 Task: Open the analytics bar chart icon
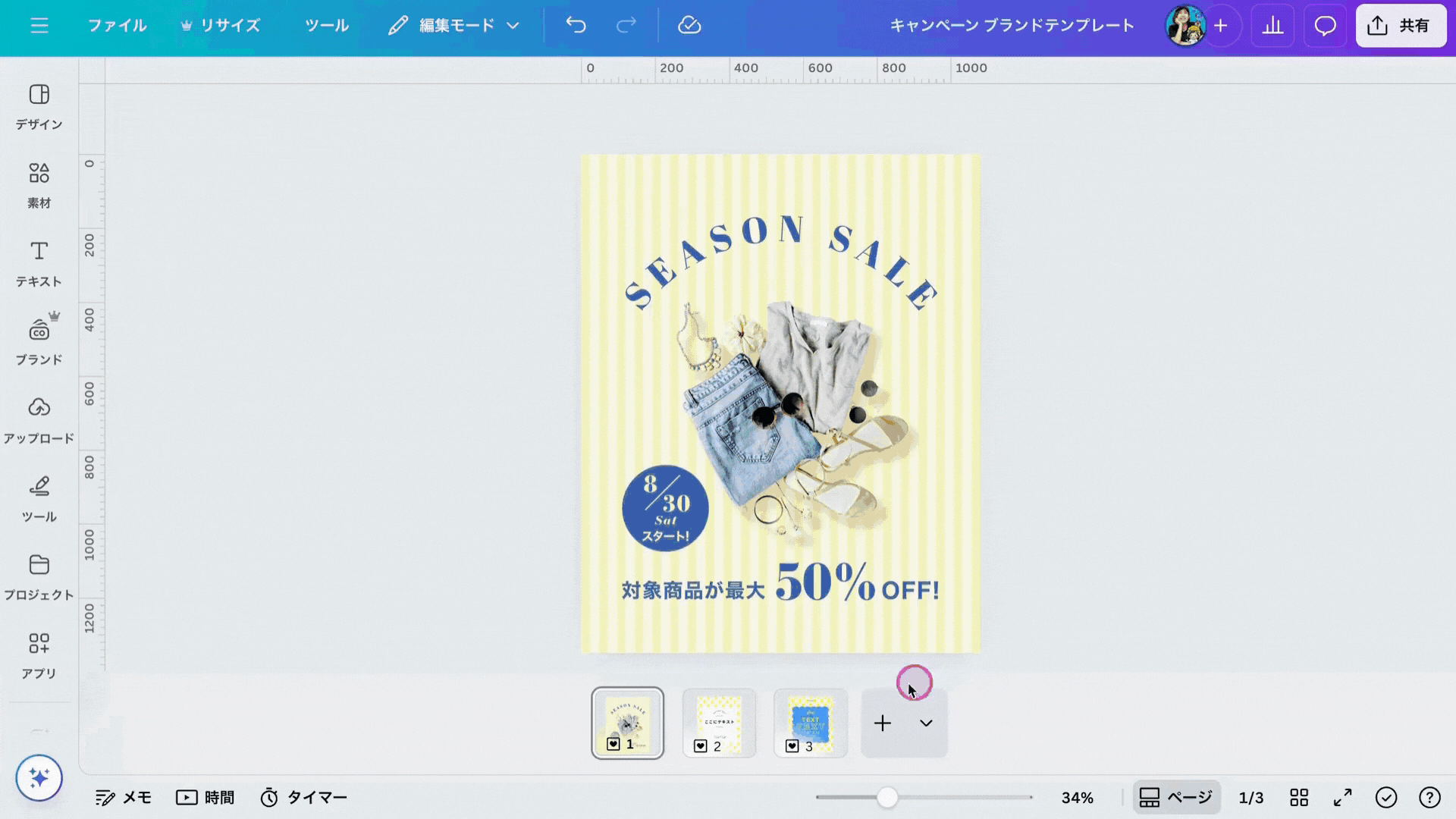point(1272,26)
